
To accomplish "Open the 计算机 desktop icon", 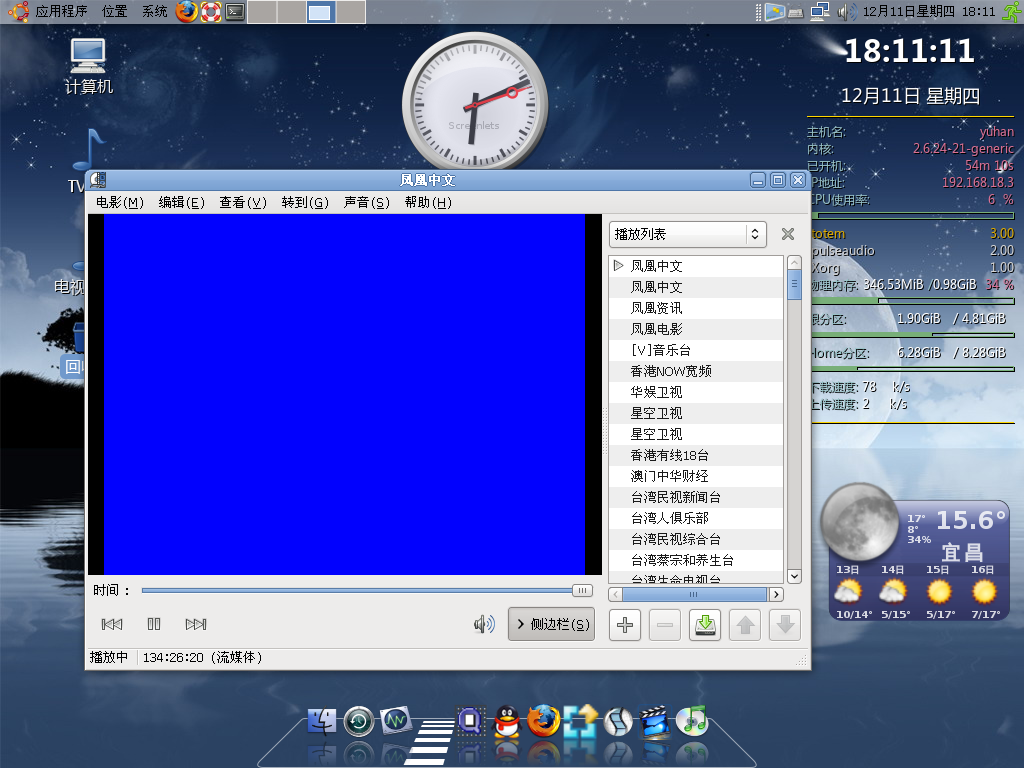I will (x=88, y=67).
